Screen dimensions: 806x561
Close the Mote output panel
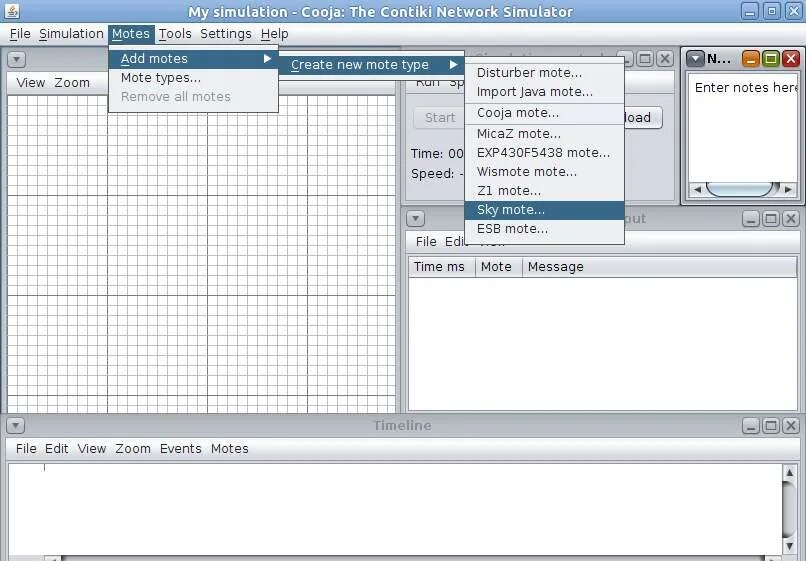(x=791, y=220)
